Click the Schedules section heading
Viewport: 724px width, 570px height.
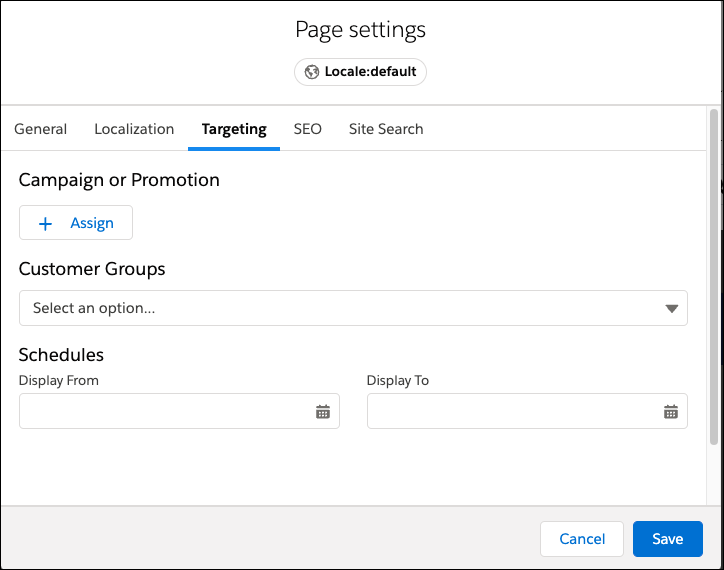point(61,355)
